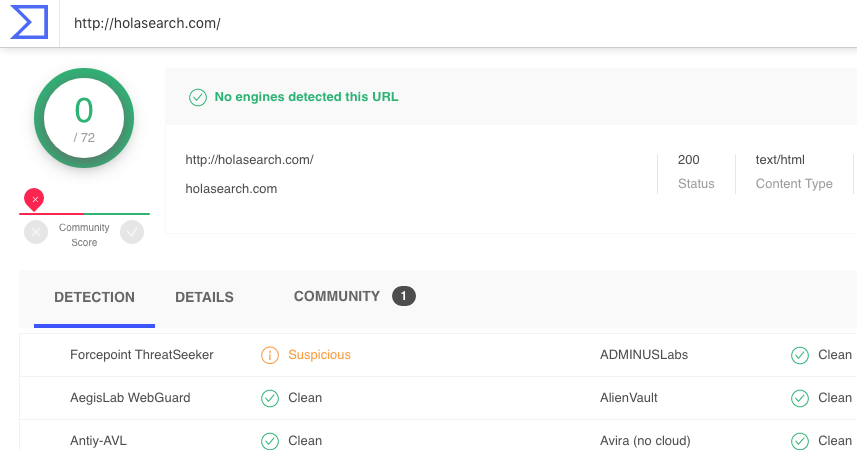857x450 pixels.
Task: Open the COMMUNITY tab
Action: point(337,296)
